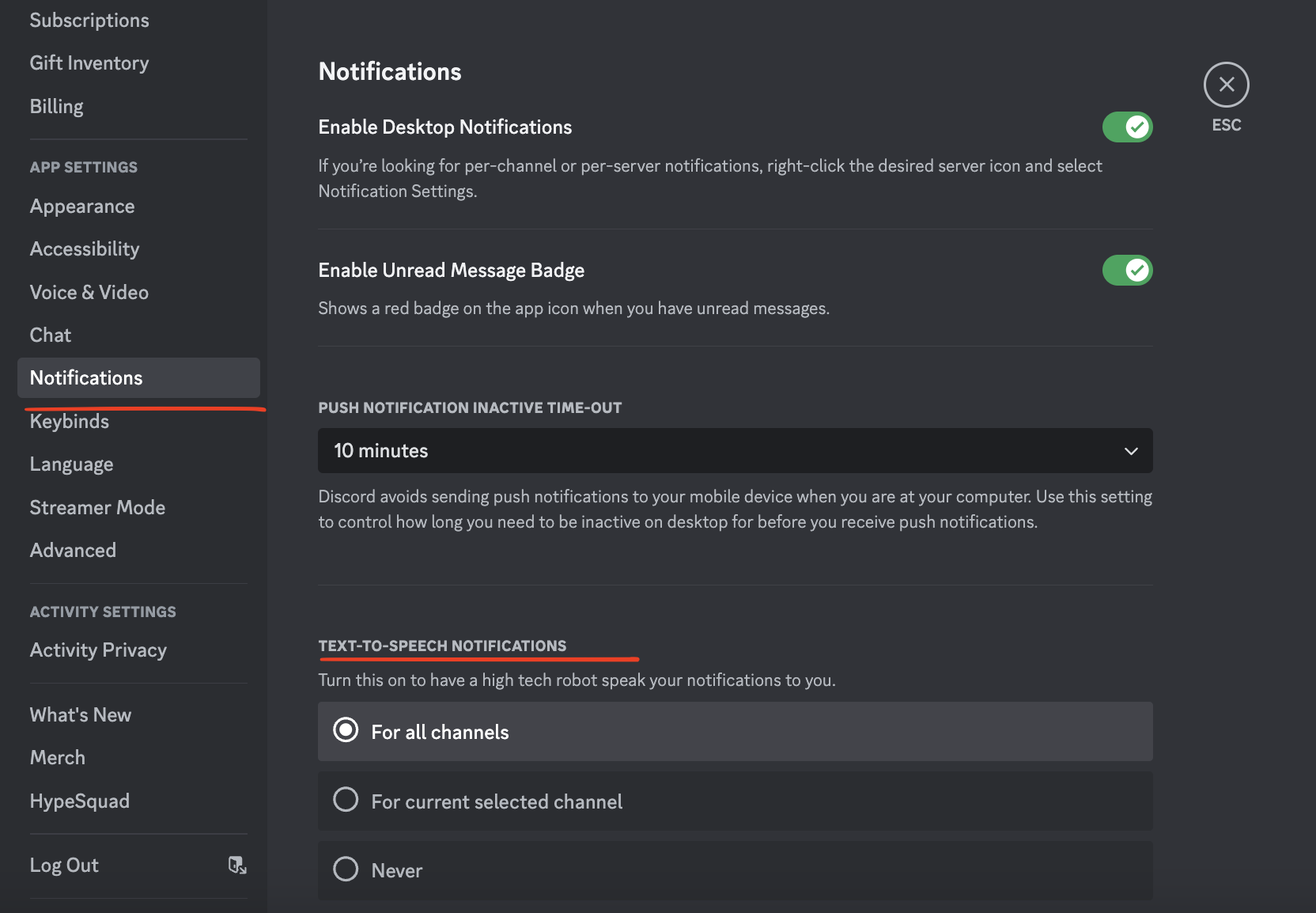Go to Accessibility settings
Viewport: 1316px width, 913px height.
point(85,249)
